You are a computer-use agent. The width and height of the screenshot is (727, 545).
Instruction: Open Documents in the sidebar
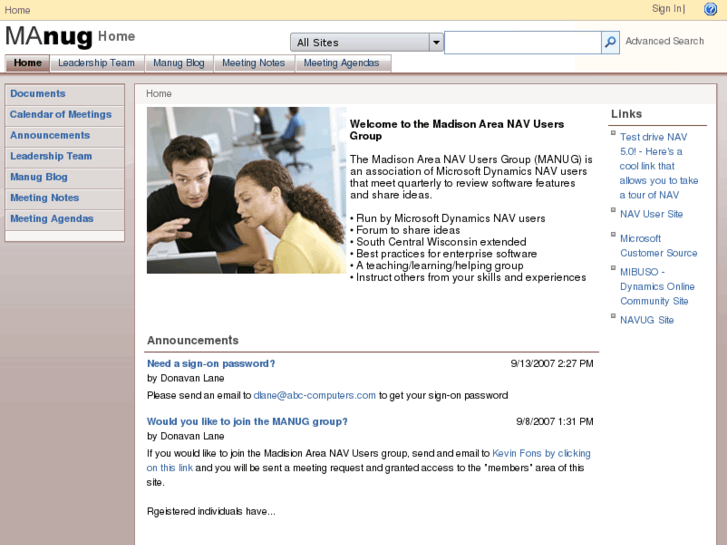click(64, 94)
